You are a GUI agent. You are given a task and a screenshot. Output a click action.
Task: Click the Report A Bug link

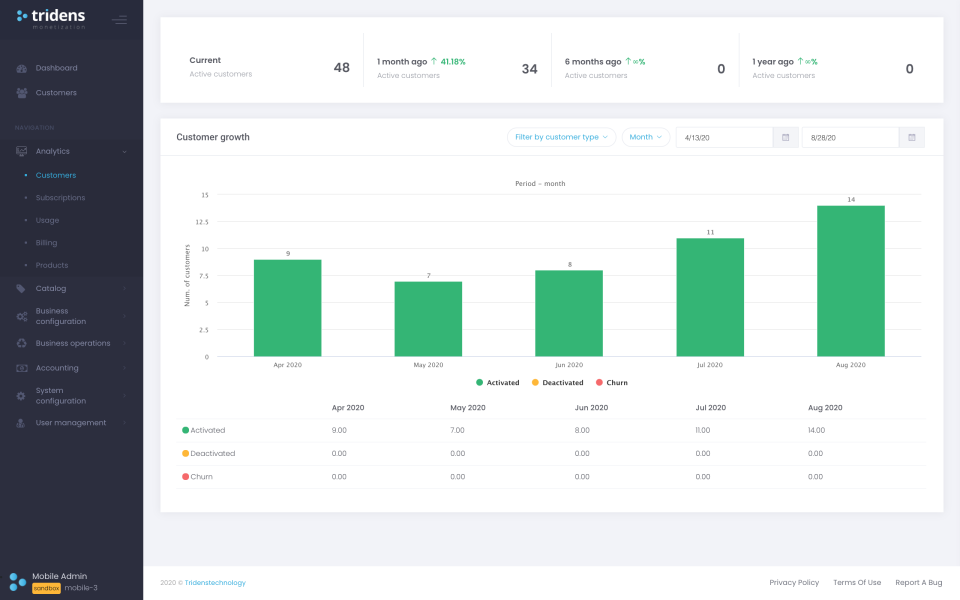point(917,582)
